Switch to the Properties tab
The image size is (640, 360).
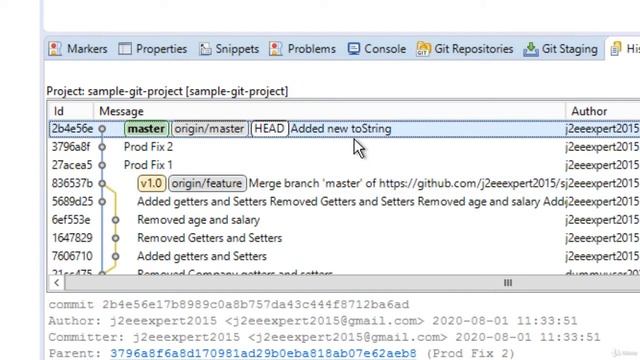pos(153,49)
